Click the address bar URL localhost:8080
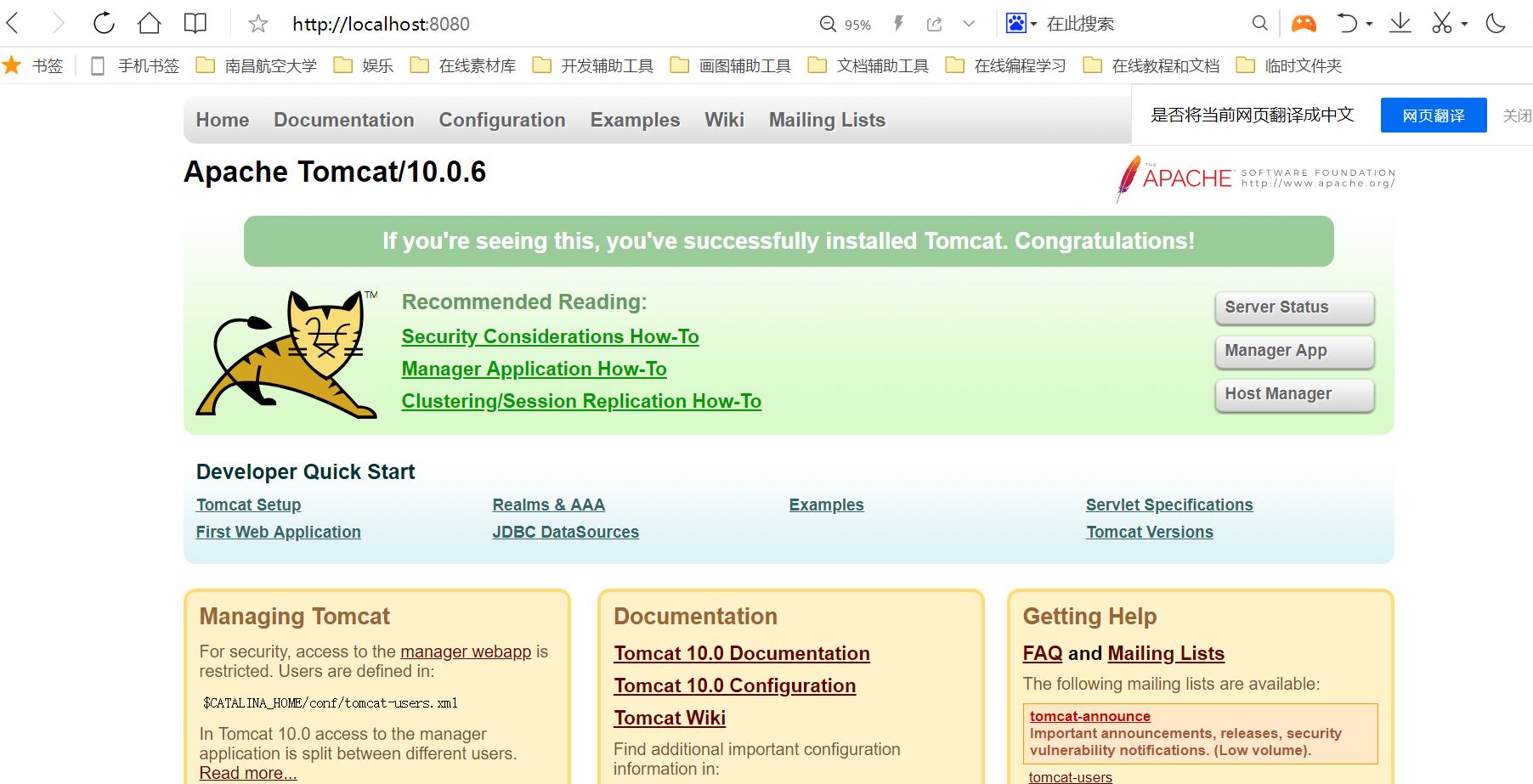 coord(381,24)
